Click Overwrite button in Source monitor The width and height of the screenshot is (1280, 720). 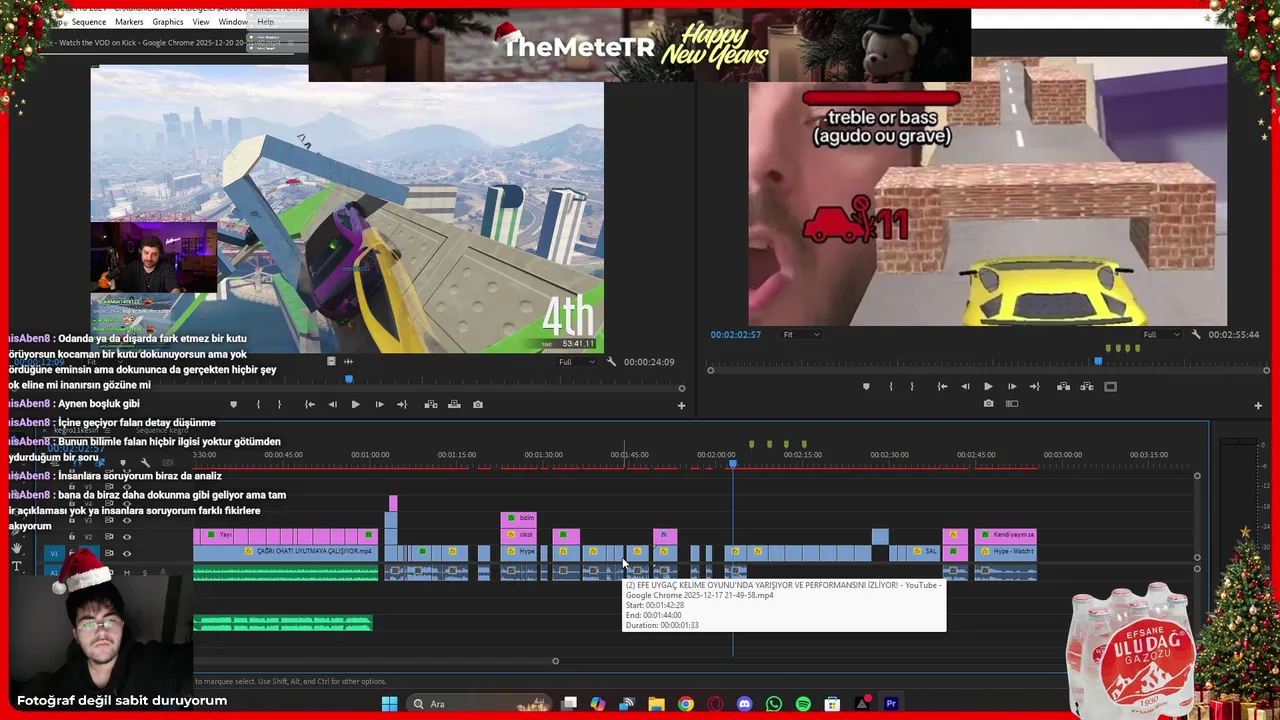454,405
